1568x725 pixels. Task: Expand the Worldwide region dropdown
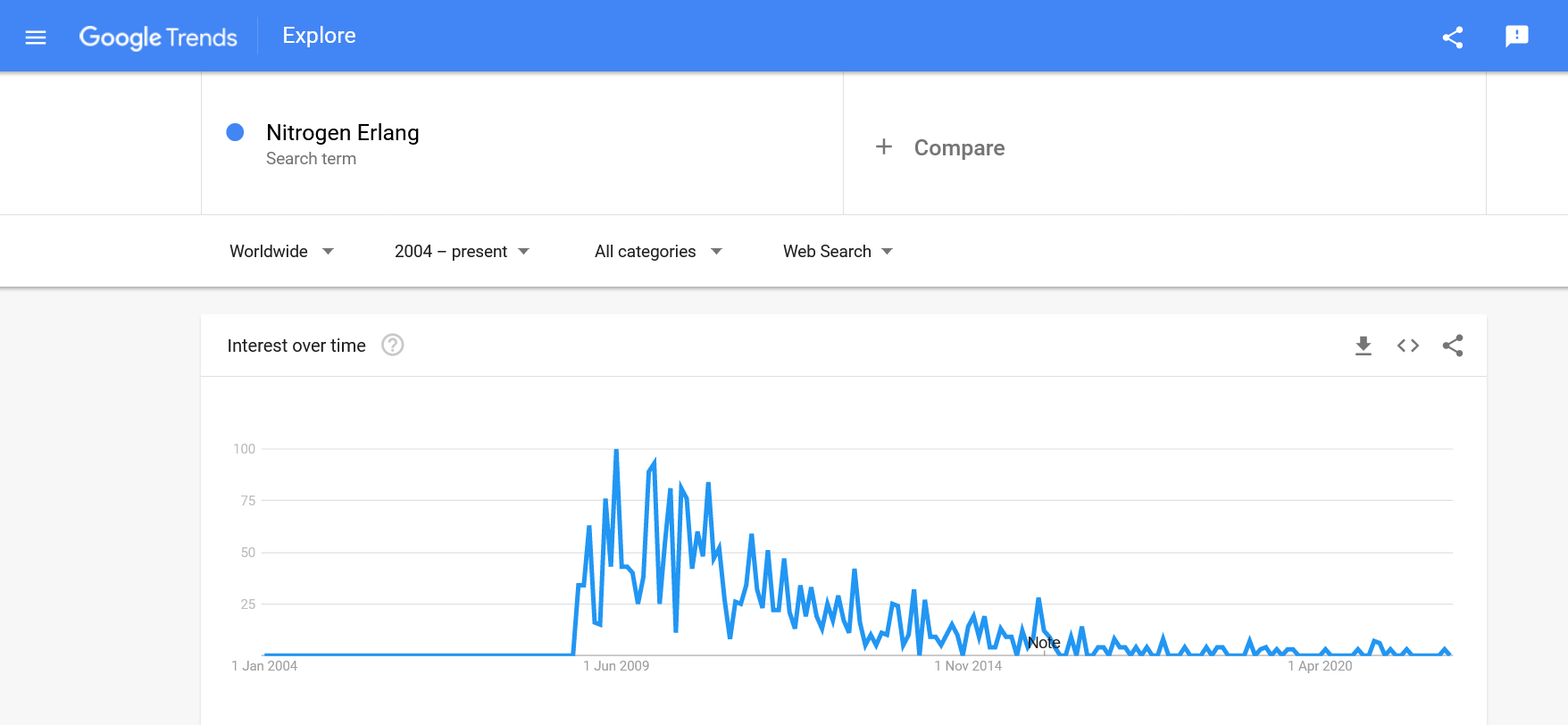pyautogui.click(x=281, y=252)
